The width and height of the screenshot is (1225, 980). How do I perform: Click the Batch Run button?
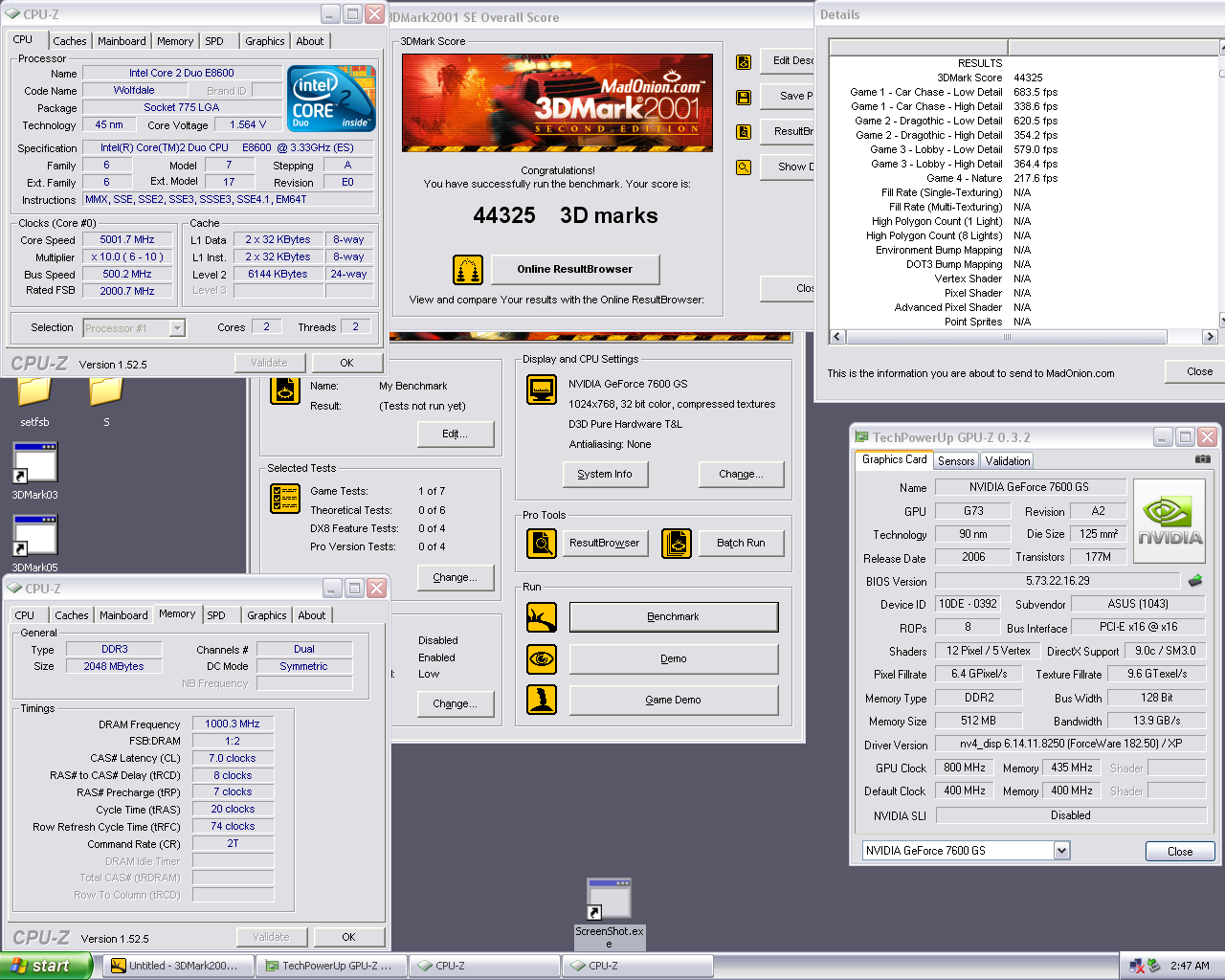742,544
